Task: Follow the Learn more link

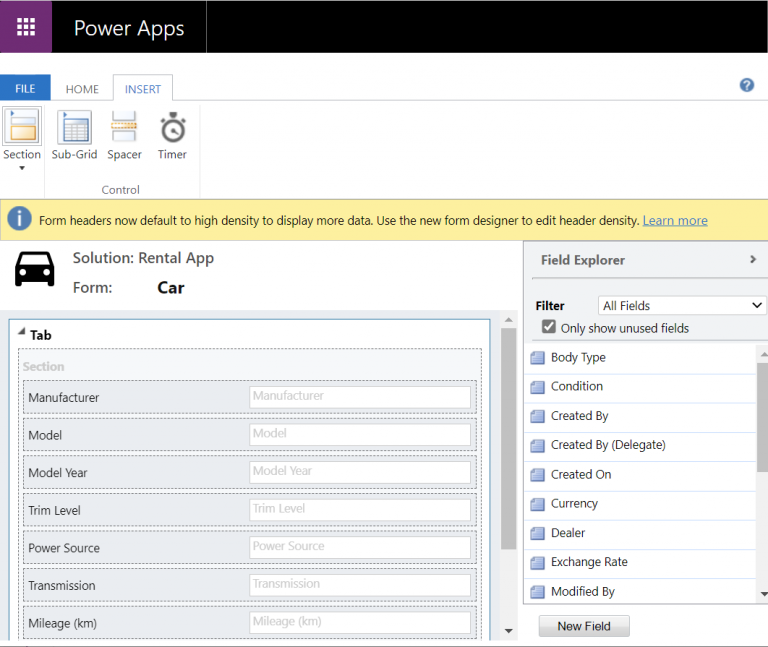Action: (x=675, y=220)
